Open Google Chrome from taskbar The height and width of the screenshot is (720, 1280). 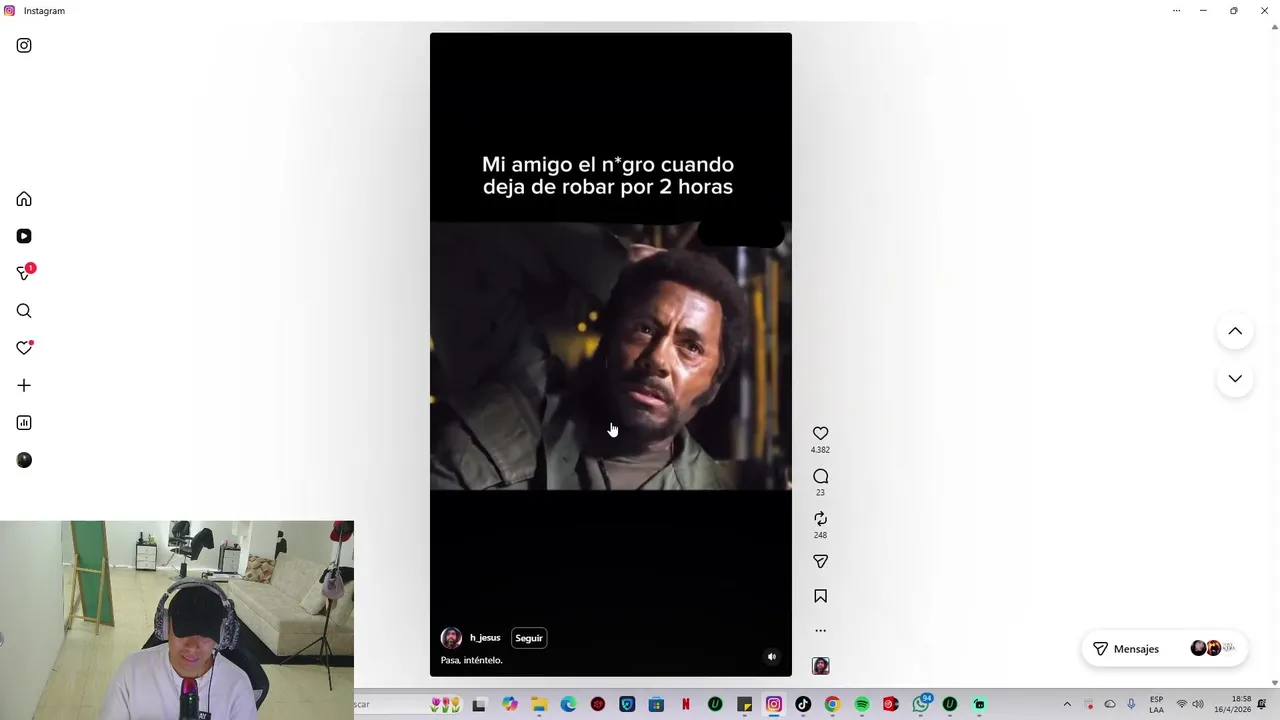pos(832,705)
